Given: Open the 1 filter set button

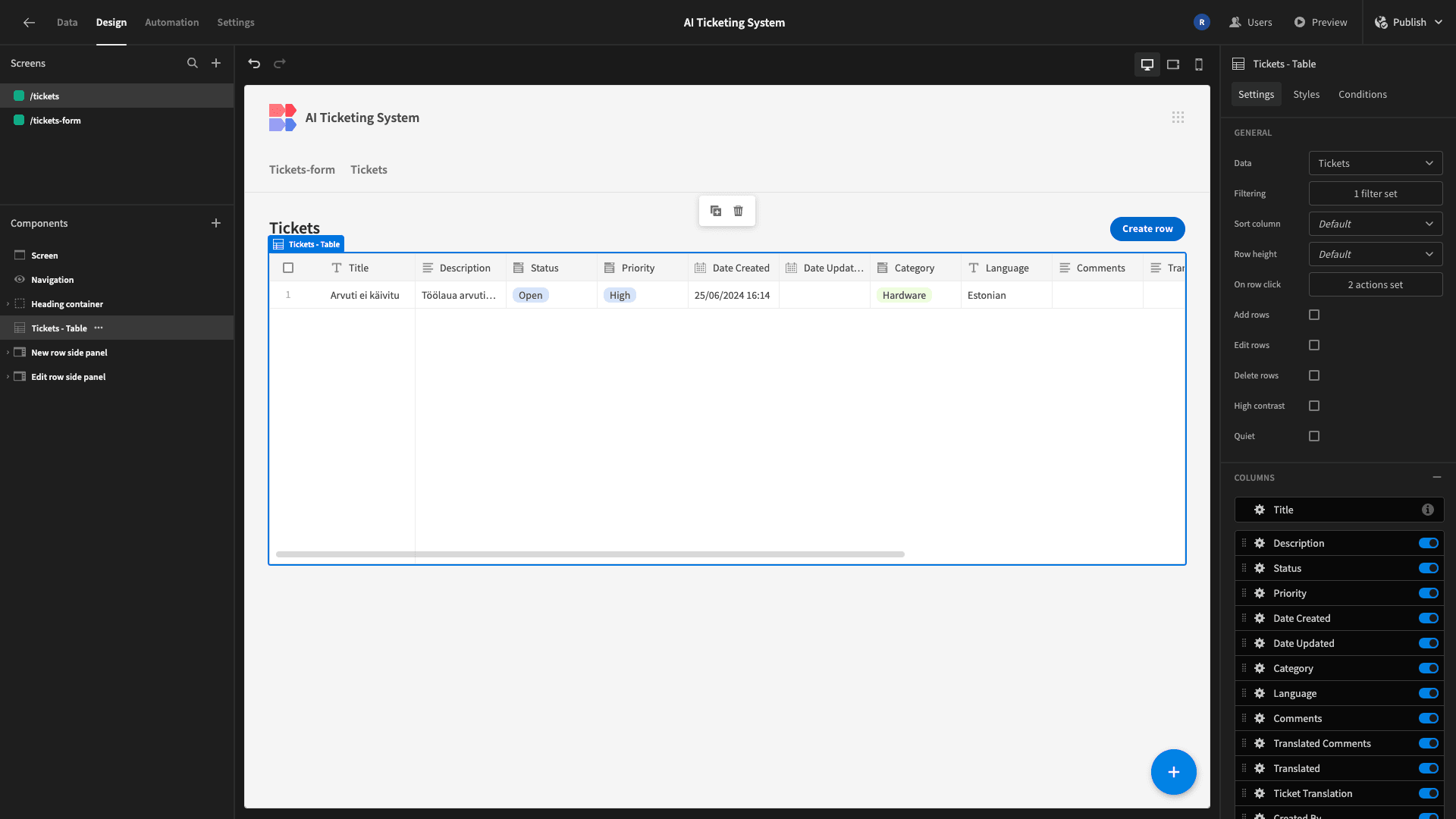Looking at the screenshot, I should (x=1376, y=194).
